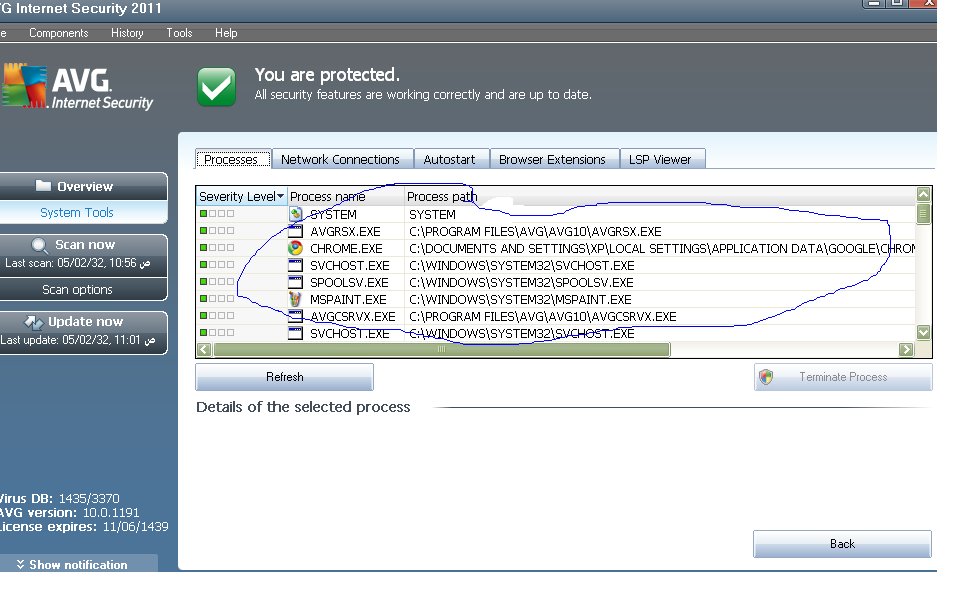Click the Chrome icon in process list
This screenshot has height=614, width=963.
pos(295,248)
